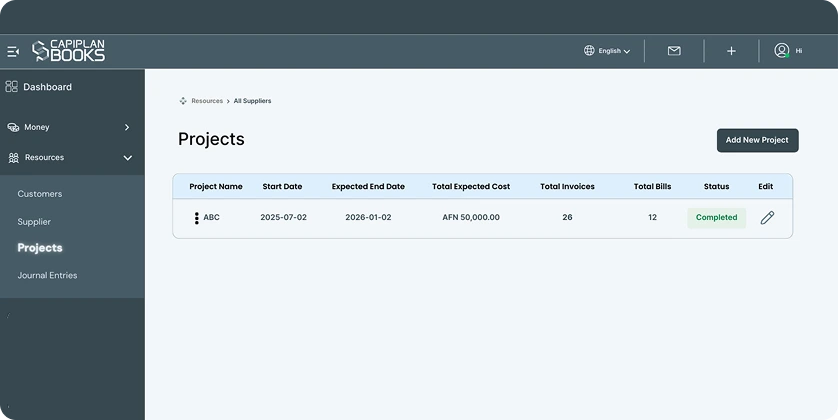Click the Completed status badge

pos(716,217)
